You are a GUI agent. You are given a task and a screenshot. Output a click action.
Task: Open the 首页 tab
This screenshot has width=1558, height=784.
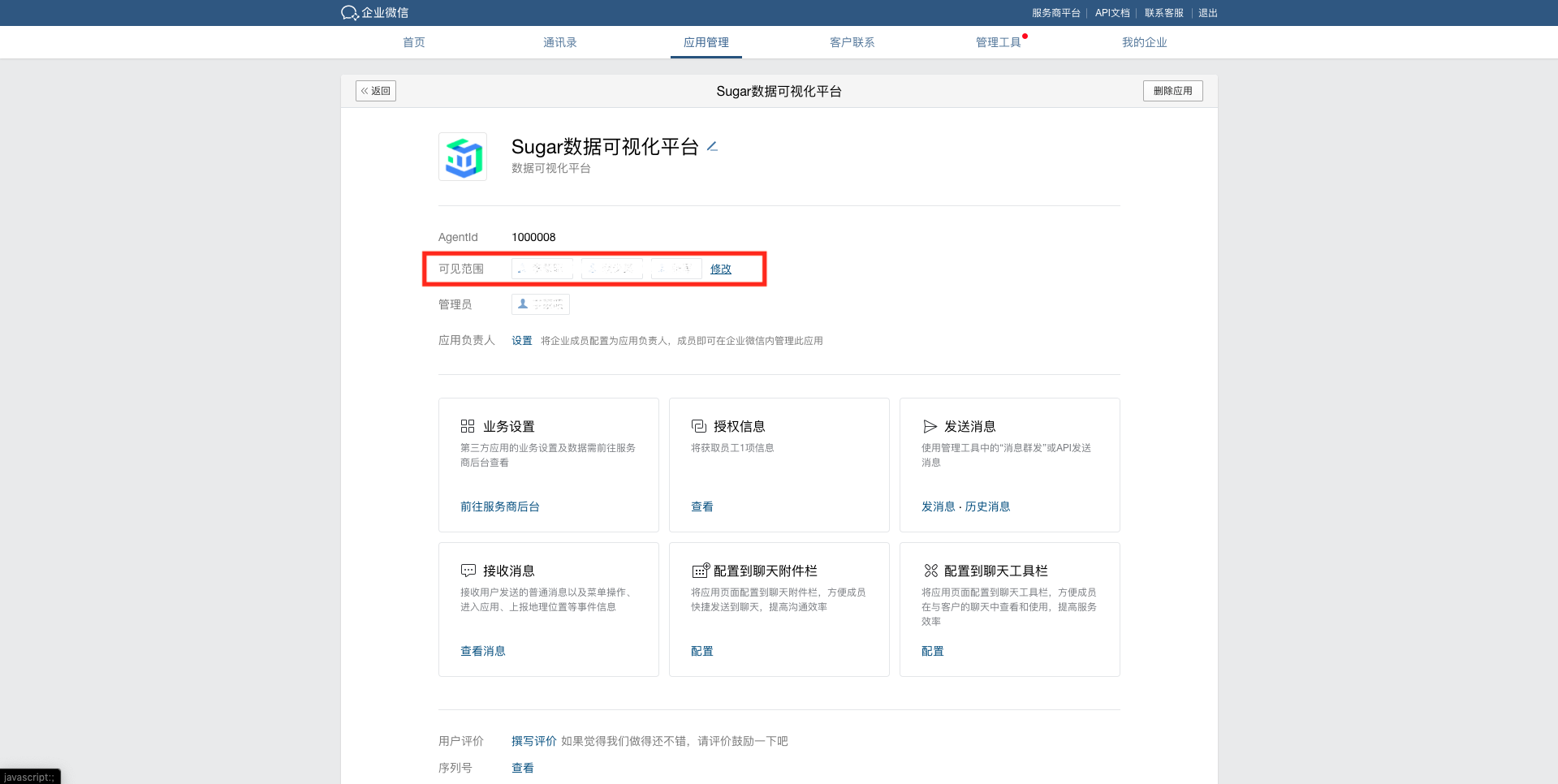pyautogui.click(x=414, y=42)
